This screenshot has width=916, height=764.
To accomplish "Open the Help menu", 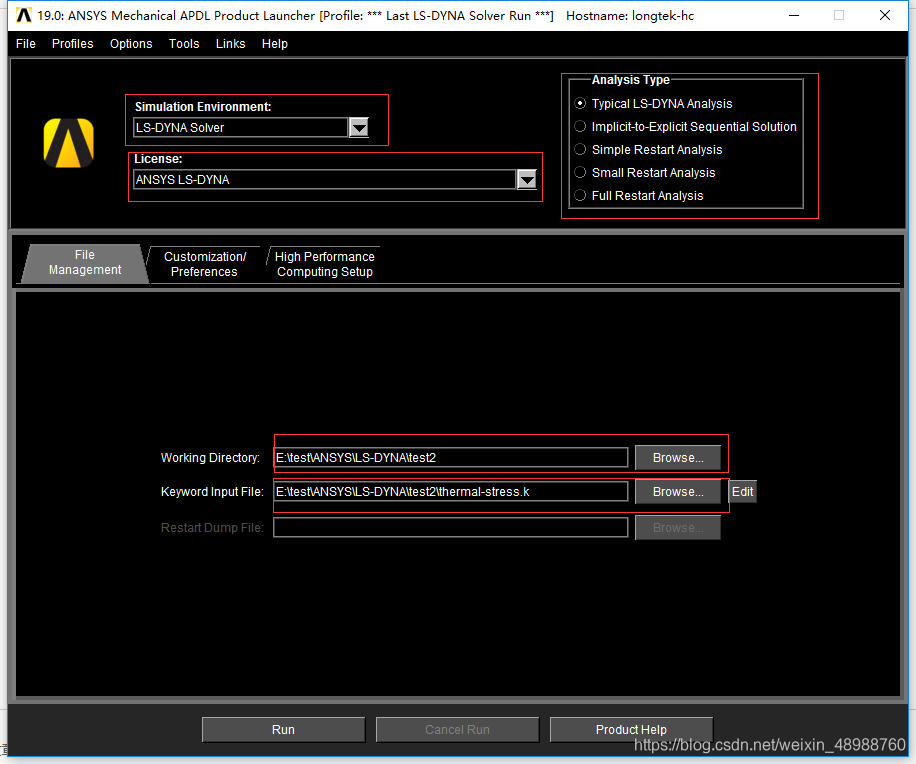I will point(275,44).
